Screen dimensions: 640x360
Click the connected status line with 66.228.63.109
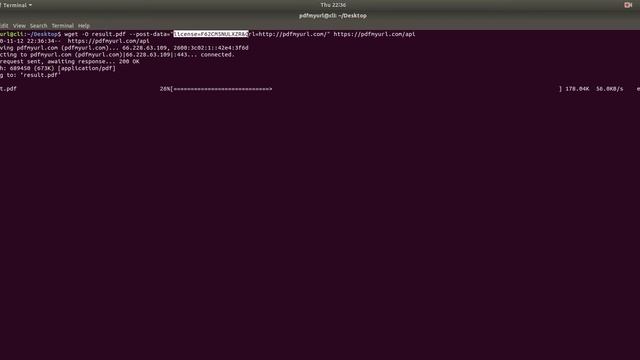[117, 55]
